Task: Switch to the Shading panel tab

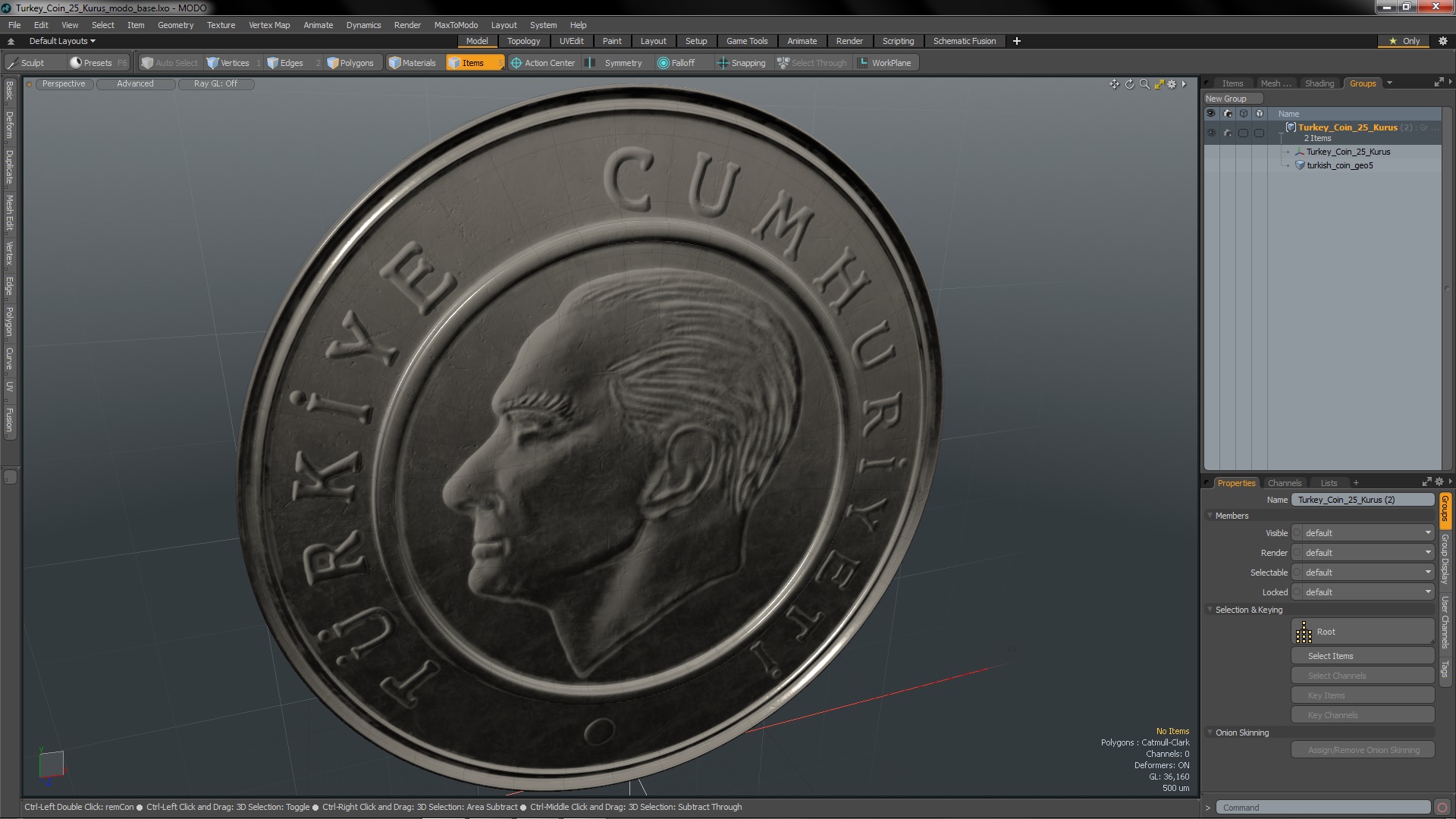Action: [x=1319, y=83]
